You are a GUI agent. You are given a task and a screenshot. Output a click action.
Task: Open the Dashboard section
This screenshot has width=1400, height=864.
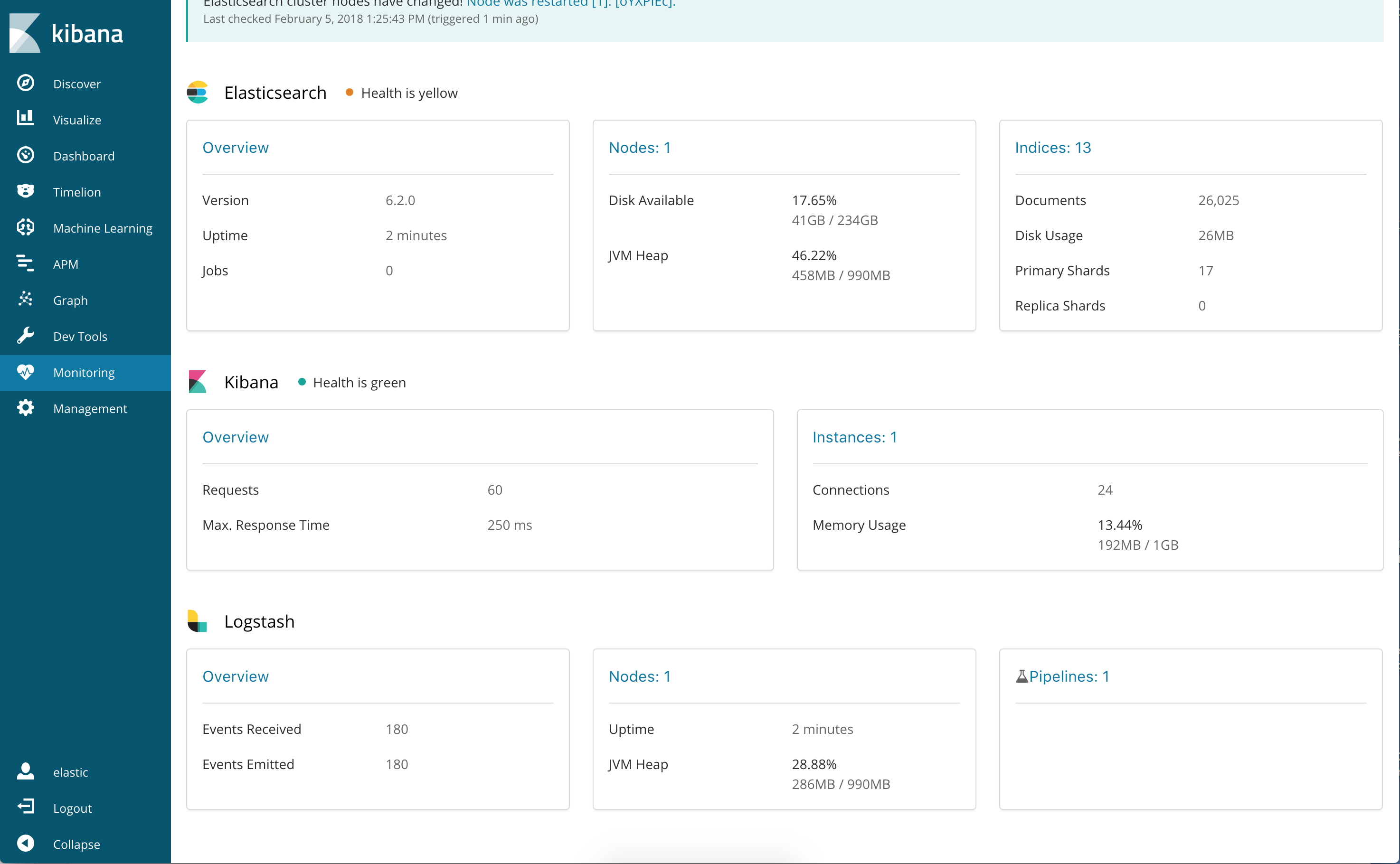coord(85,155)
